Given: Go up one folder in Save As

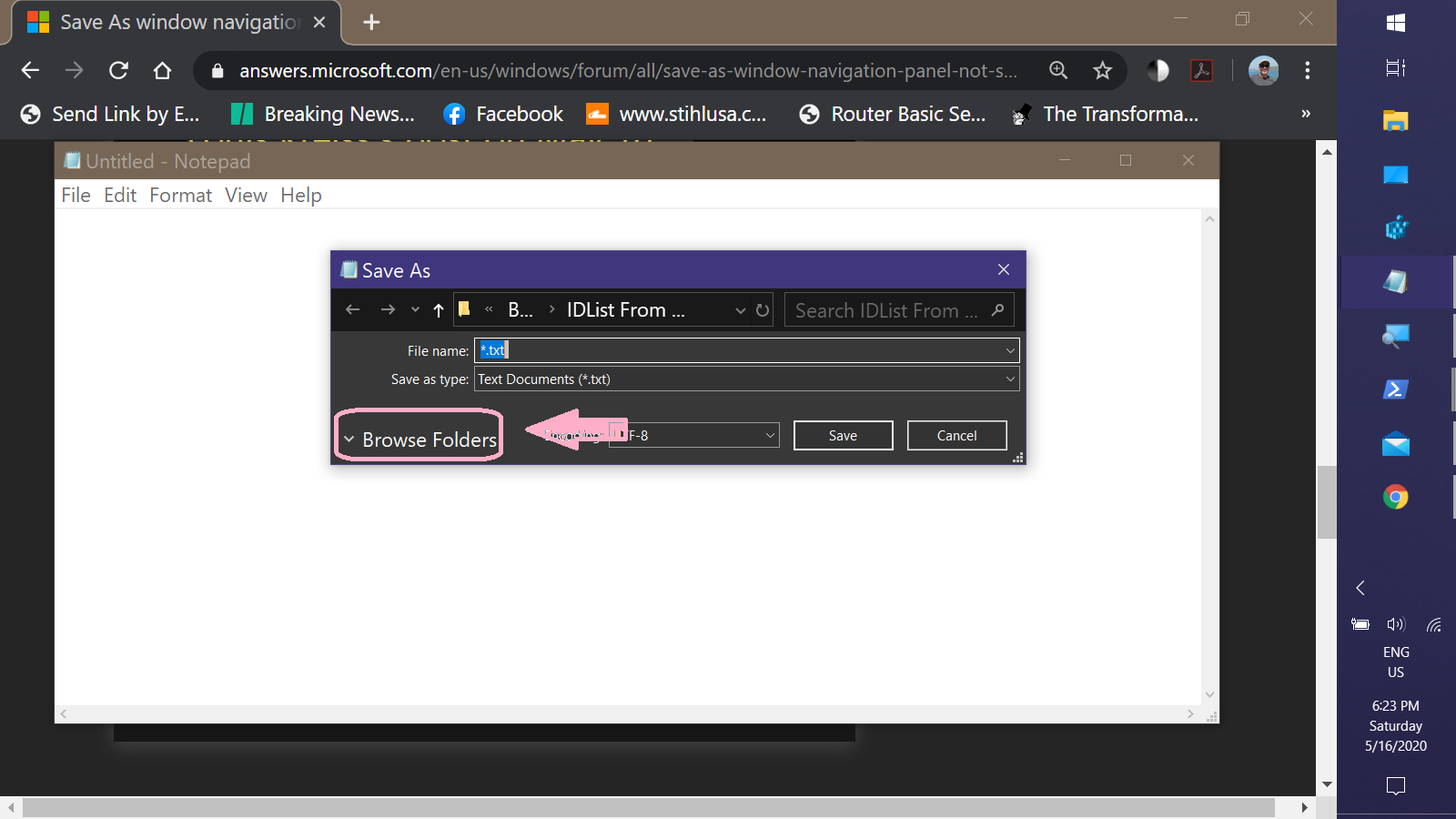Looking at the screenshot, I should click(439, 310).
